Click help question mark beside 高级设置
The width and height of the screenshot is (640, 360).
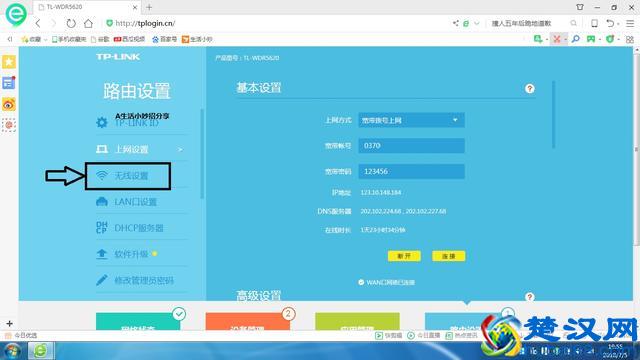click(x=529, y=297)
